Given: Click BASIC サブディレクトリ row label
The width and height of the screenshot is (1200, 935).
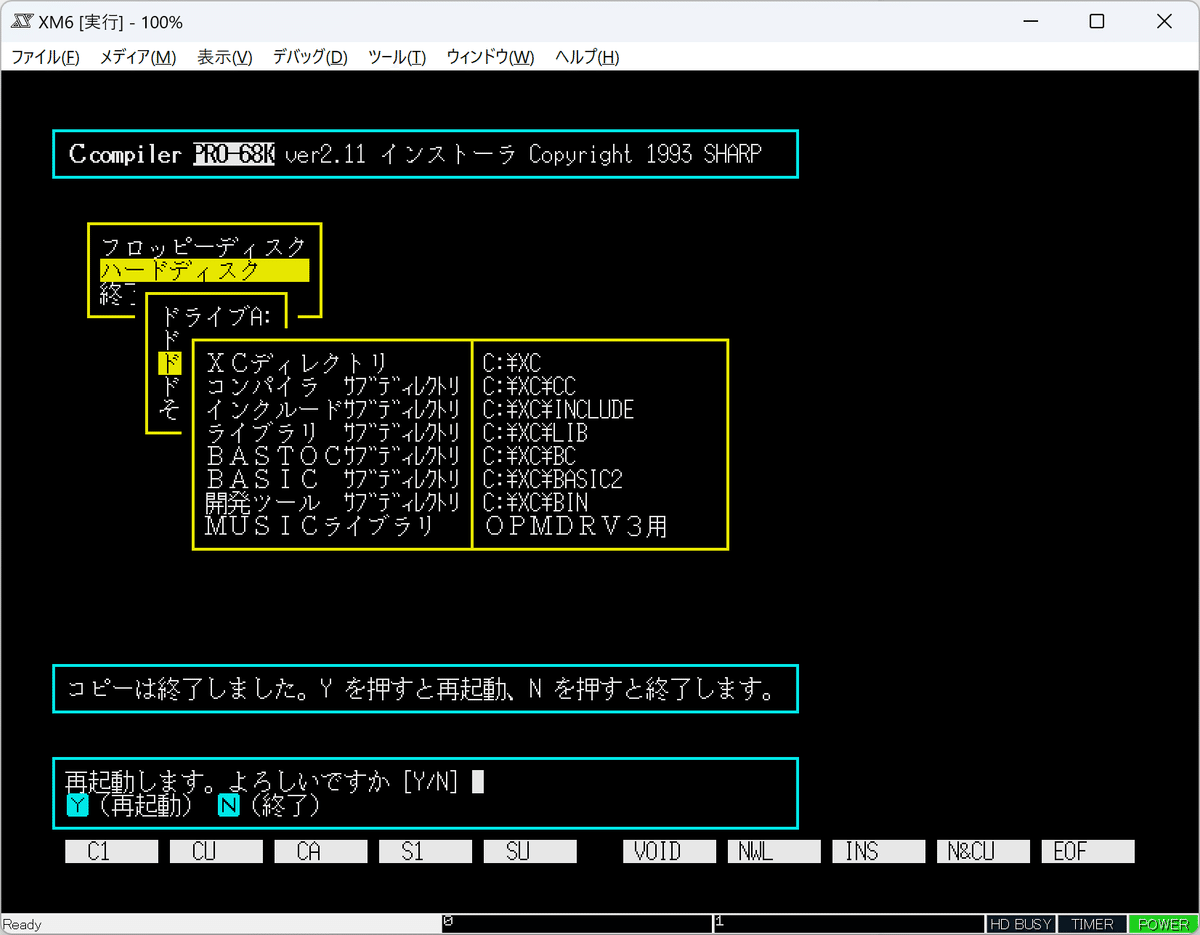Looking at the screenshot, I should point(333,478).
